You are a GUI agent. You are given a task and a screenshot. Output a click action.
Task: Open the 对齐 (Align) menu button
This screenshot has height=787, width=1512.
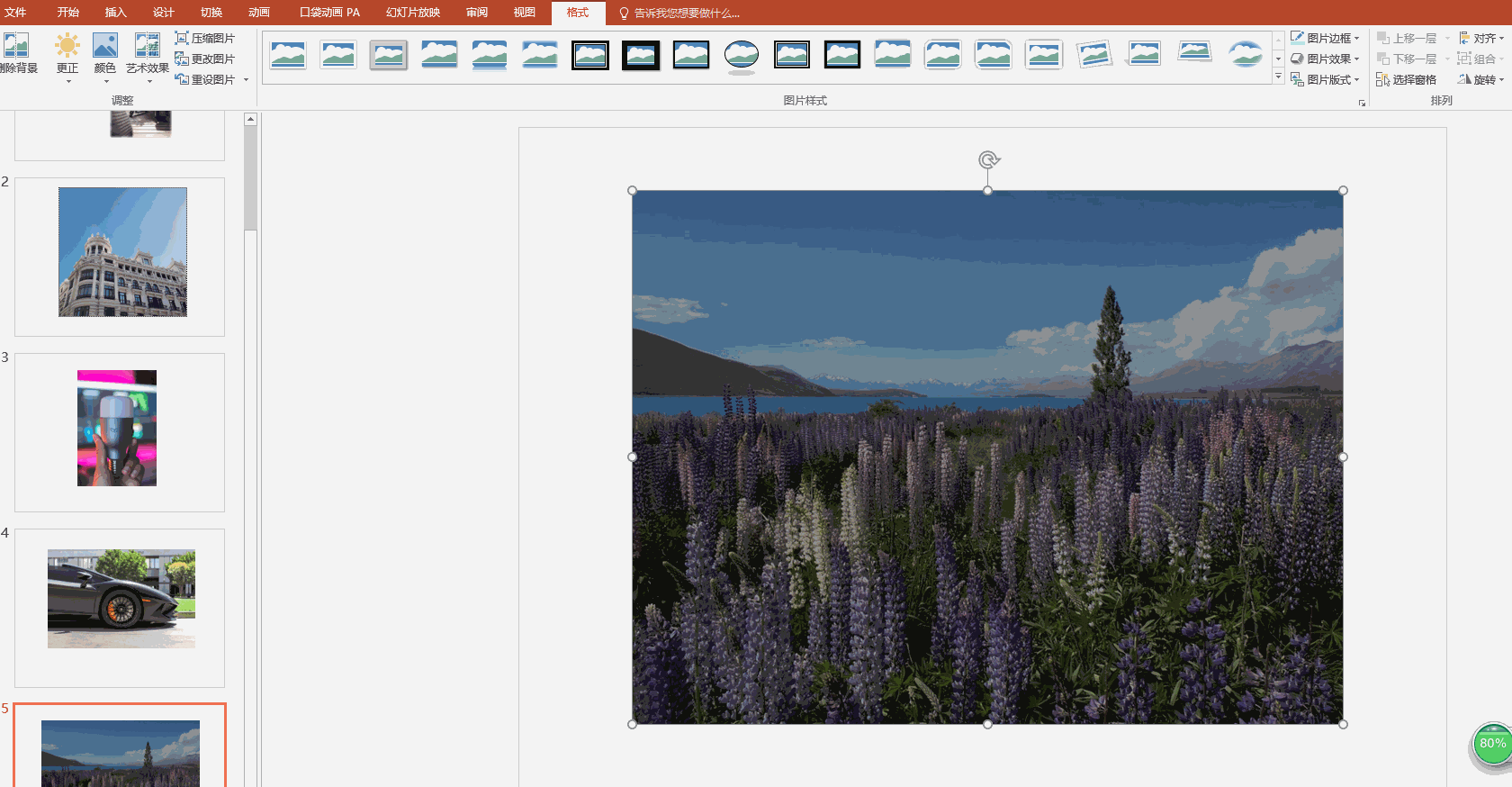(x=1481, y=38)
